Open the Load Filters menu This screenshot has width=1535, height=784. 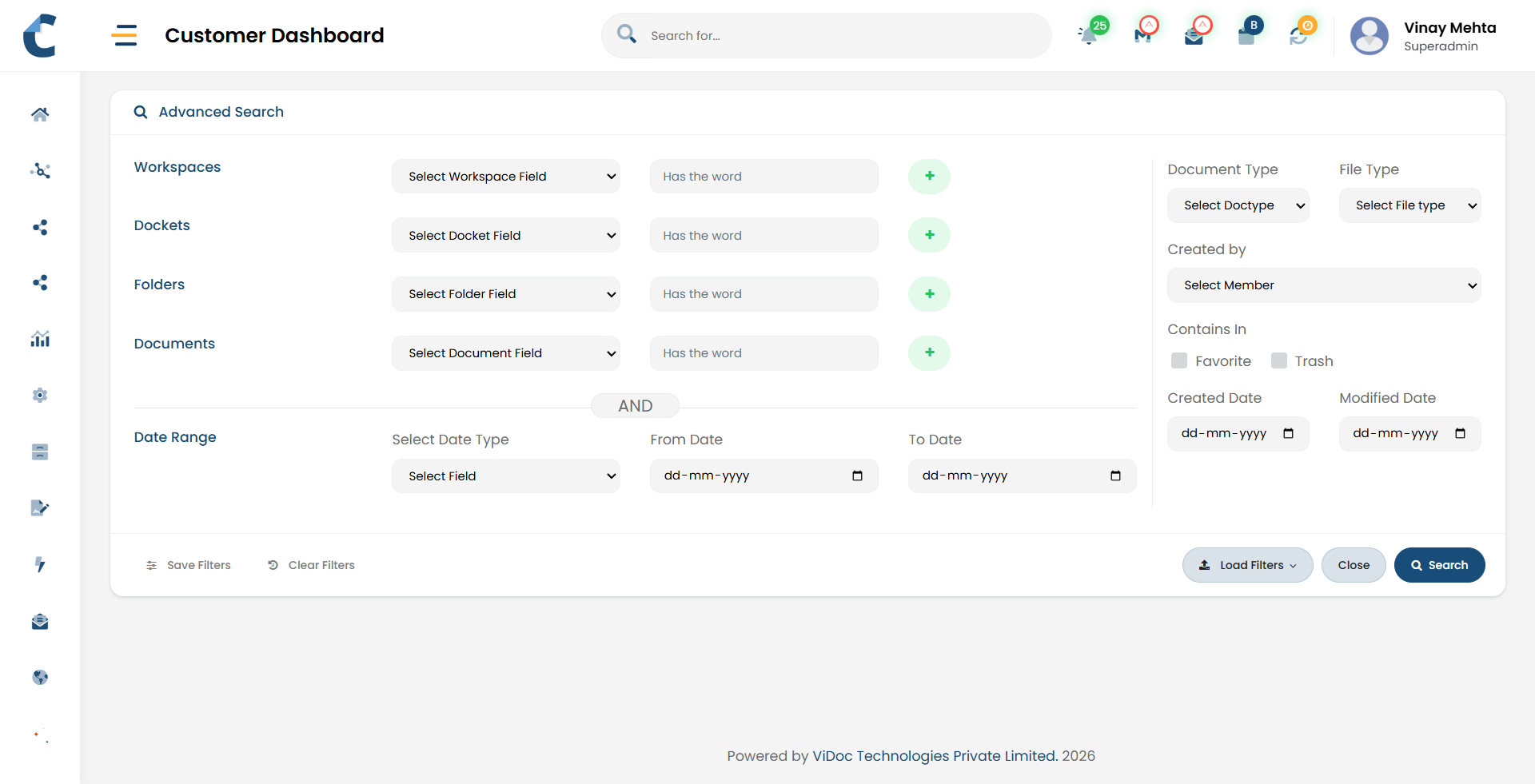(1247, 565)
